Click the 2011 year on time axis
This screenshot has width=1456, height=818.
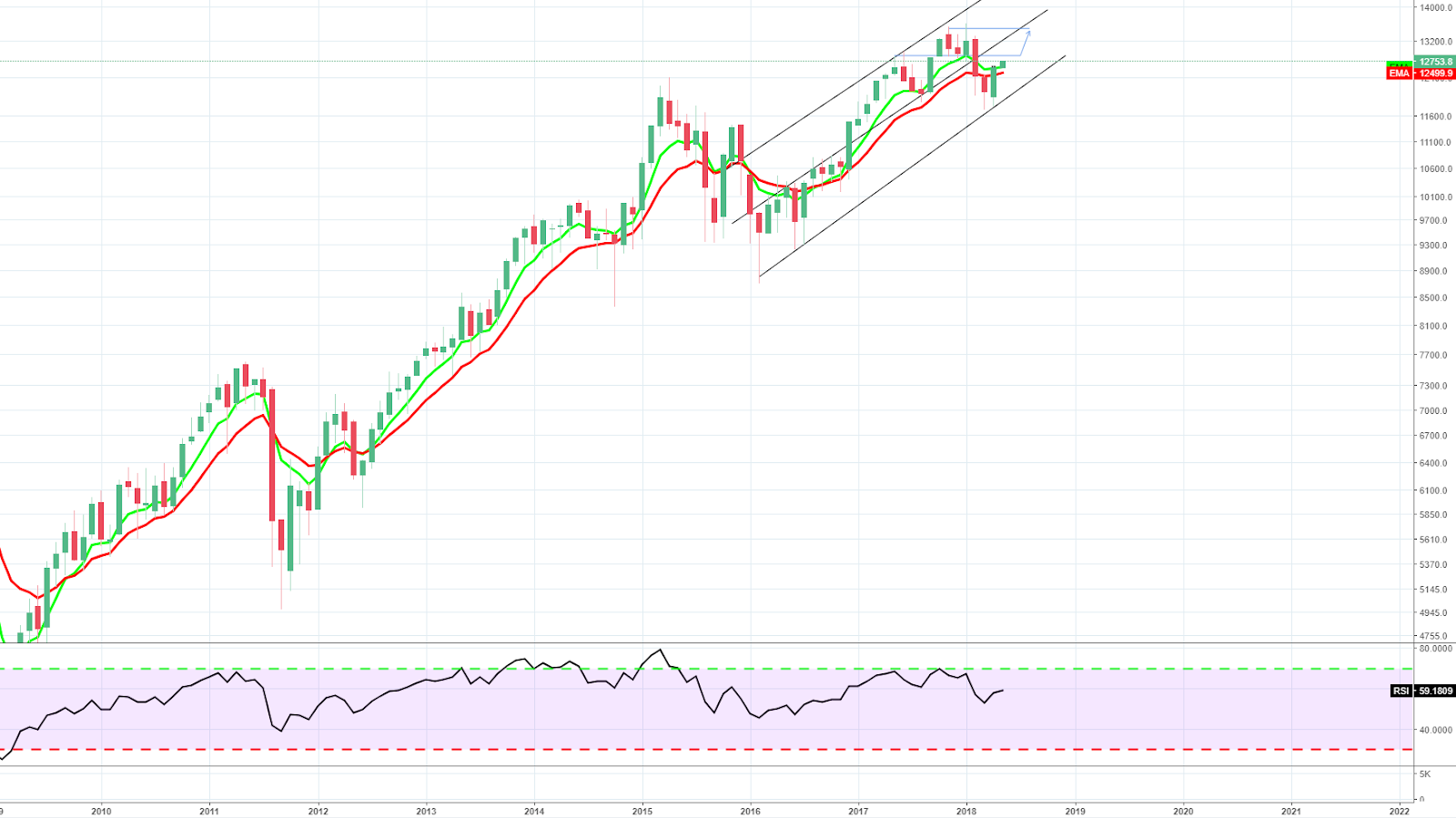(x=209, y=811)
